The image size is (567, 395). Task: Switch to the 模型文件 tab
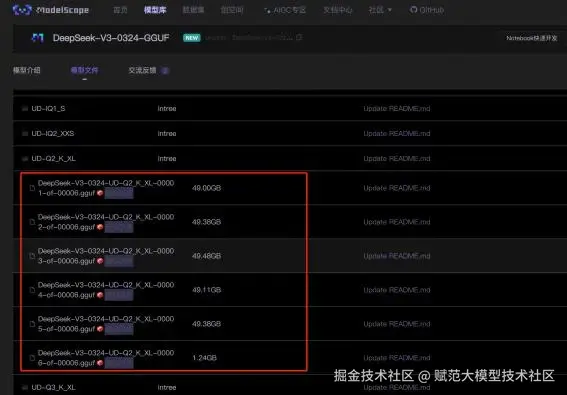(84, 70)
